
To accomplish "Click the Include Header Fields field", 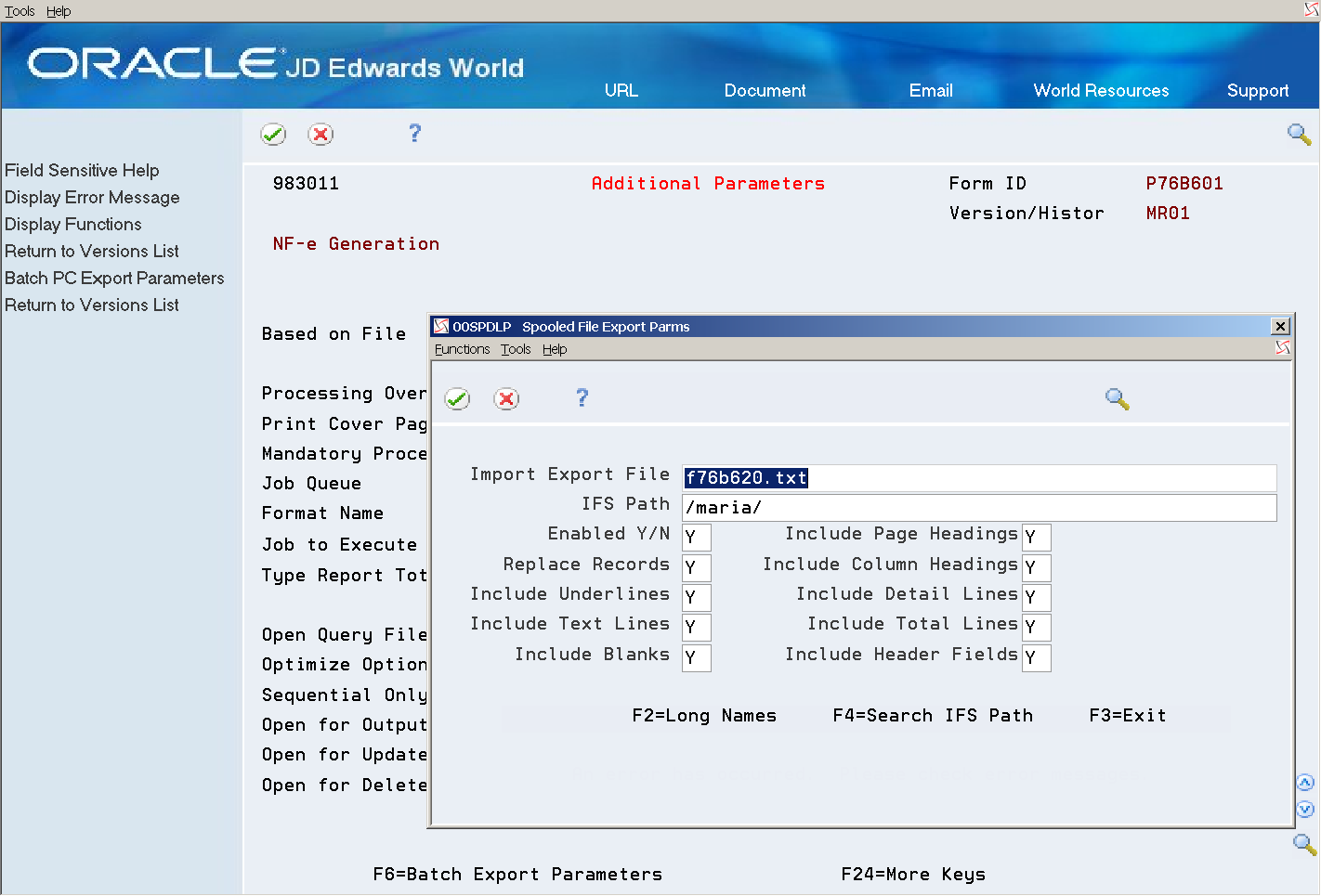I will tap(1037, 657).
